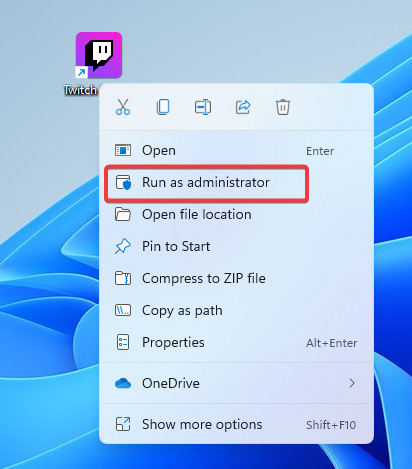Choose Compress to ZIP file
The image size is (412, 469).
[x=236, y=279]
